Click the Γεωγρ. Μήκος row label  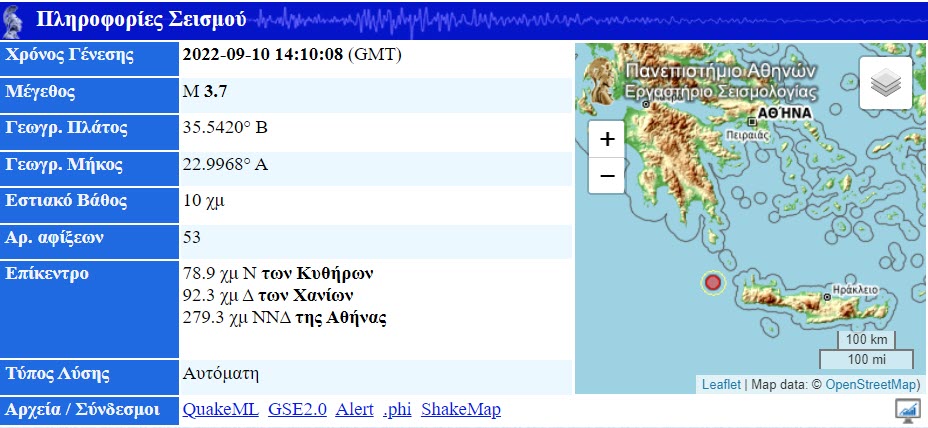[x=64, y=165]
